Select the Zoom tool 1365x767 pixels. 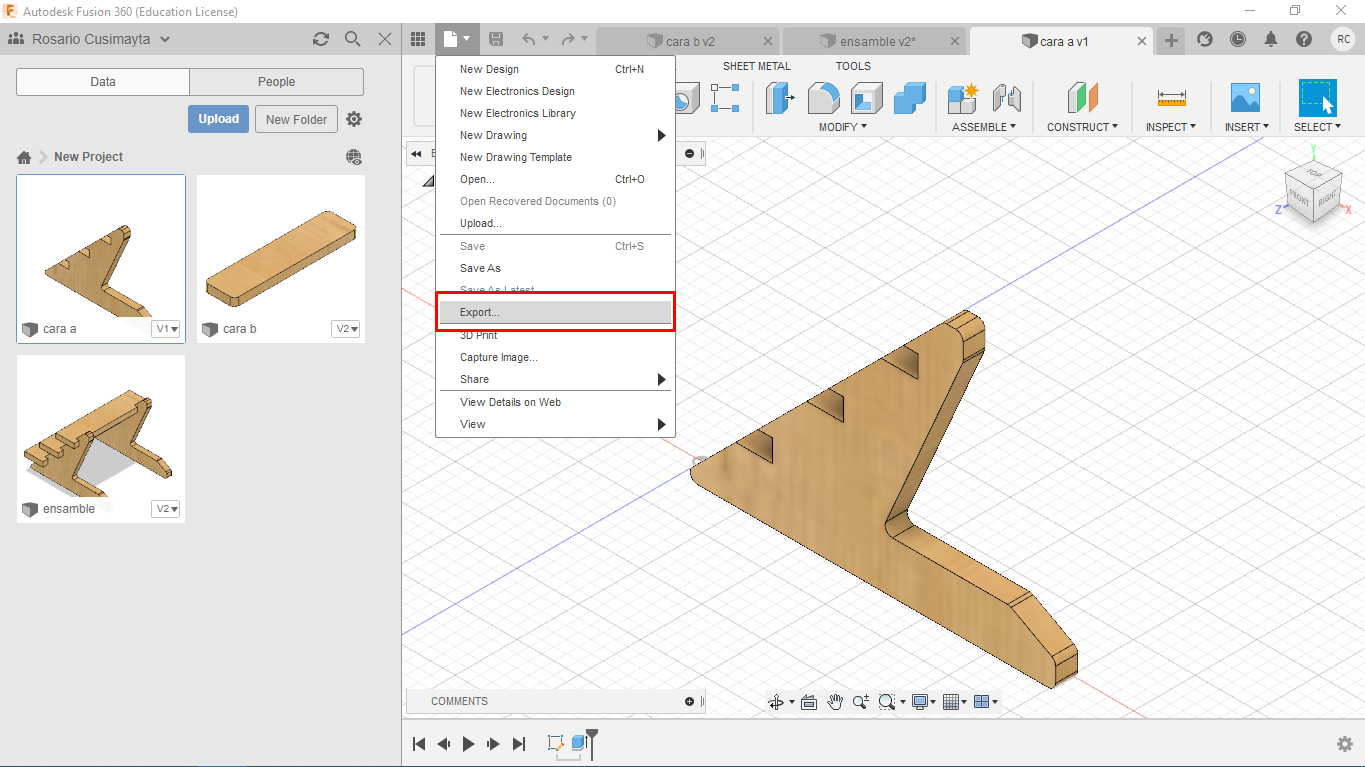(x=861, y=702)
